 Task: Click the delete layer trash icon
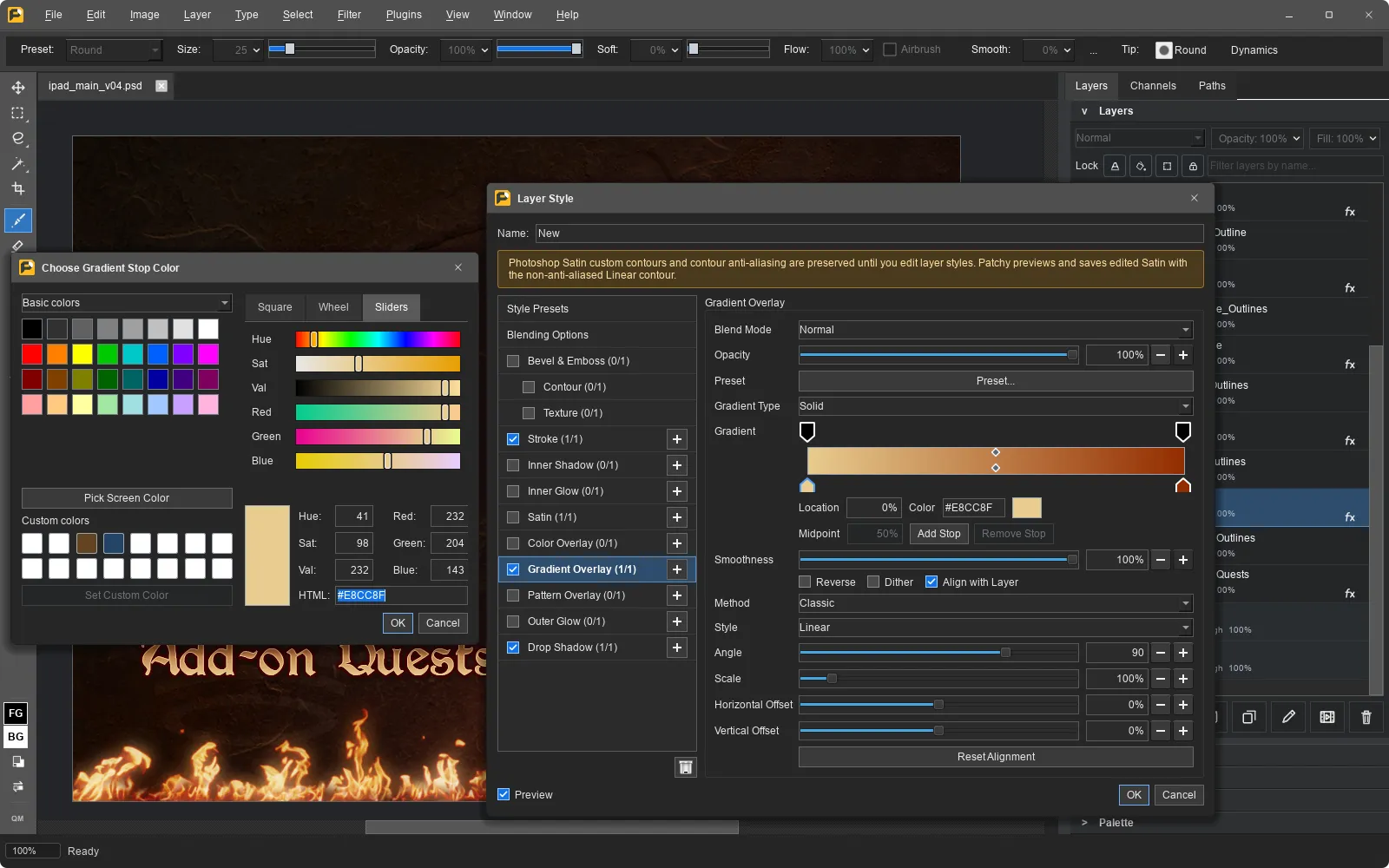click(1366, 717)
